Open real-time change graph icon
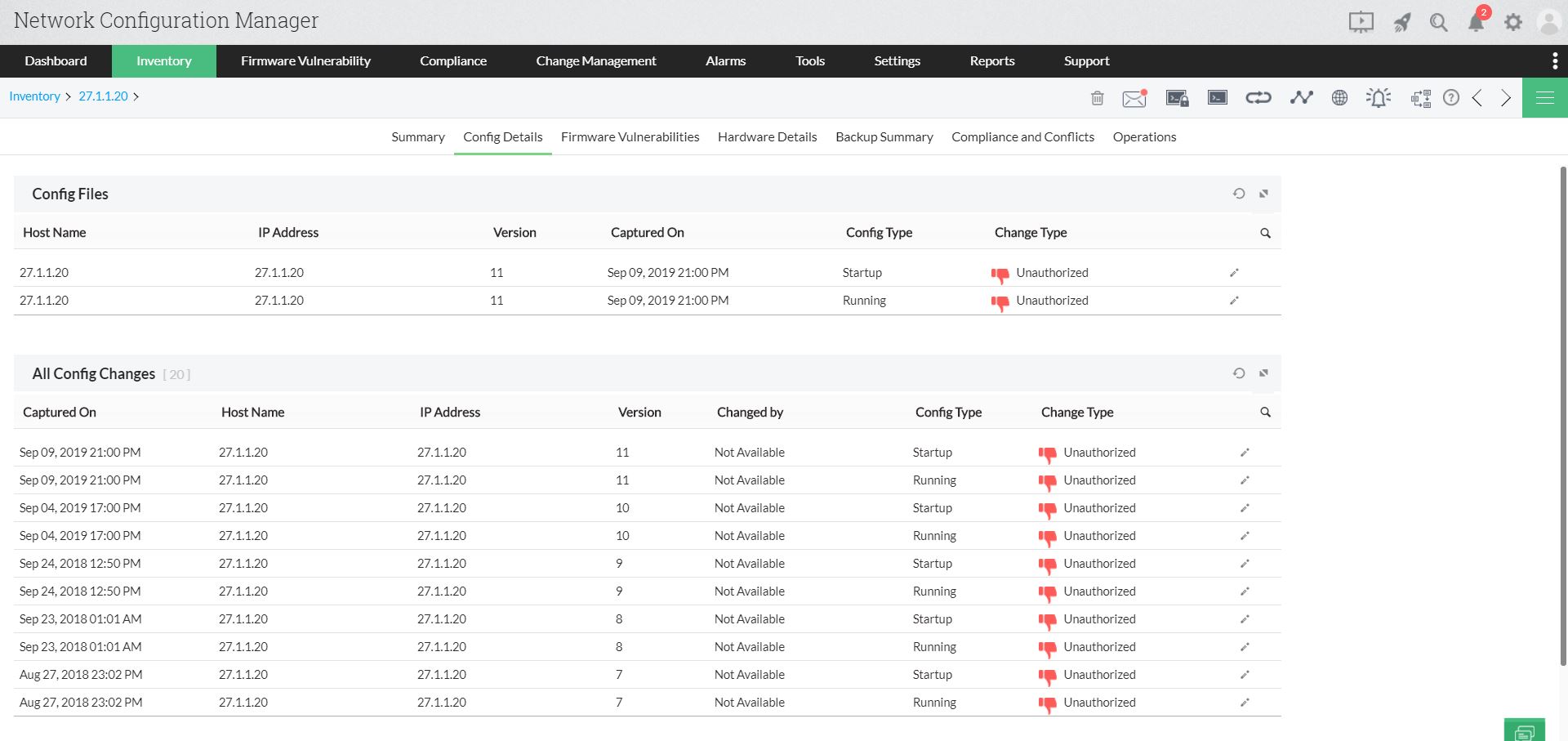This screenshot has height=741, width=1568. [x=1301, y=97]
